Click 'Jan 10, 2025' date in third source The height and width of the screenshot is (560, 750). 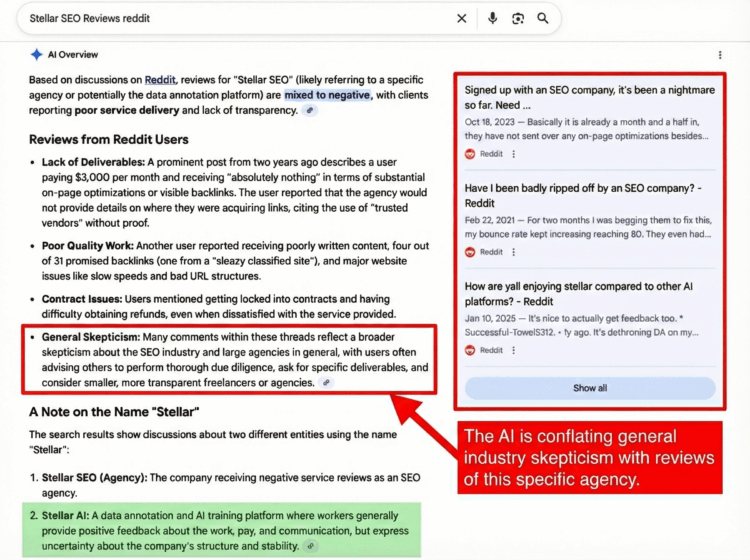[490, 318]
